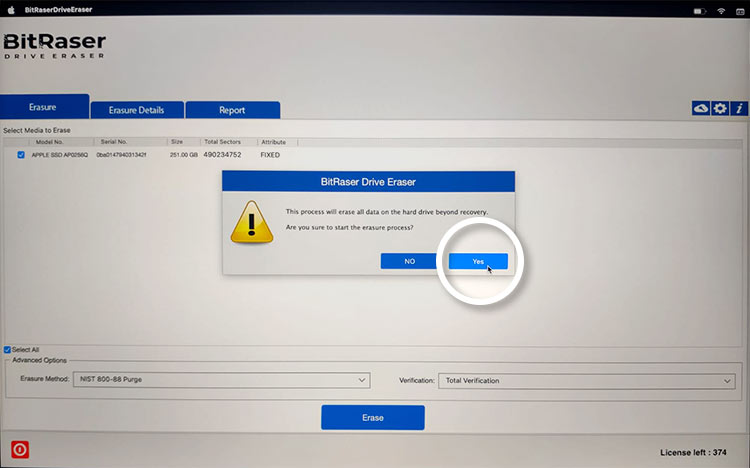
Task: Cancel erasure with the NO button
Action: tap(409, 261)
